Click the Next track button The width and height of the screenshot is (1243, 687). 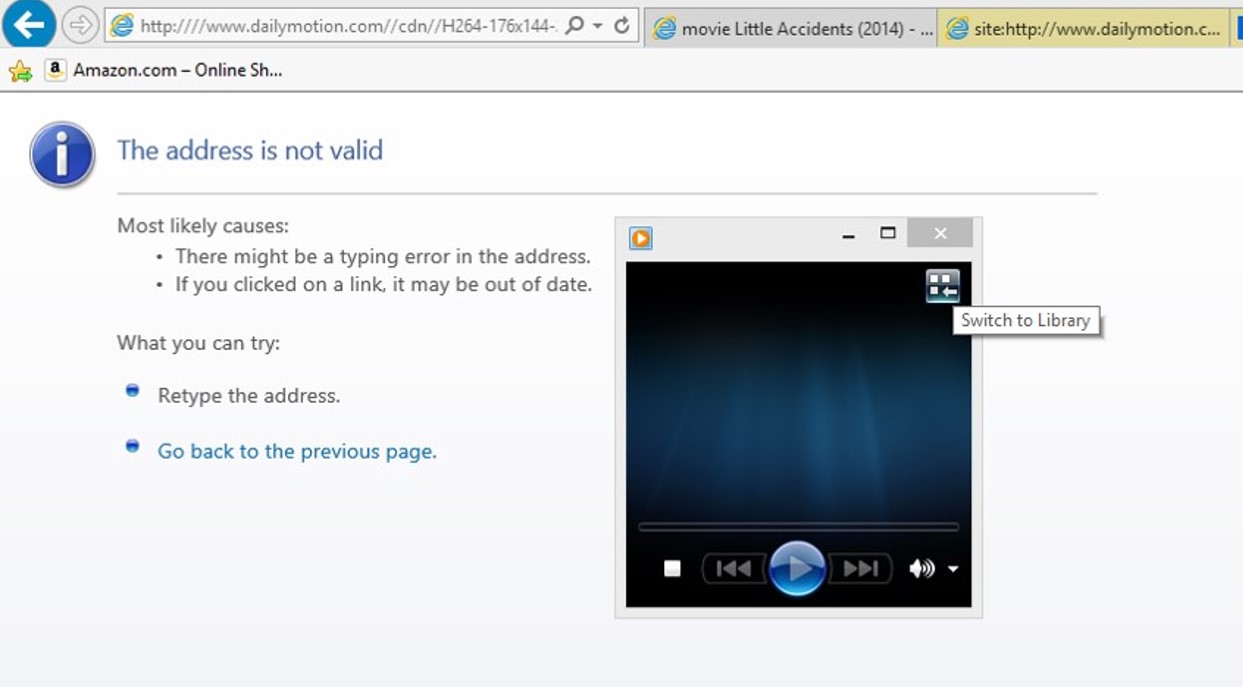tap(860, 569)
